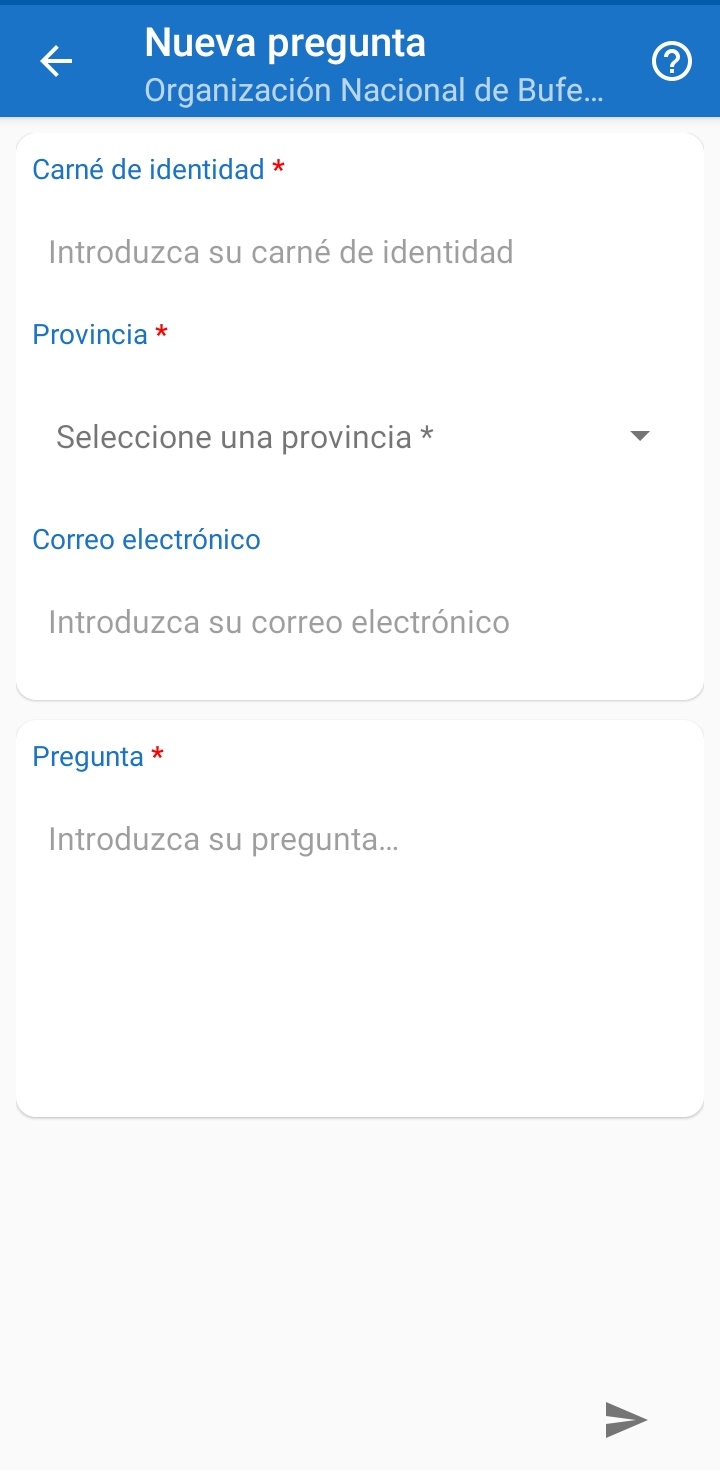Expand the province dropdown arrow
The height and width of the screenshot is (1470, 720).
(x=640, y=436)
